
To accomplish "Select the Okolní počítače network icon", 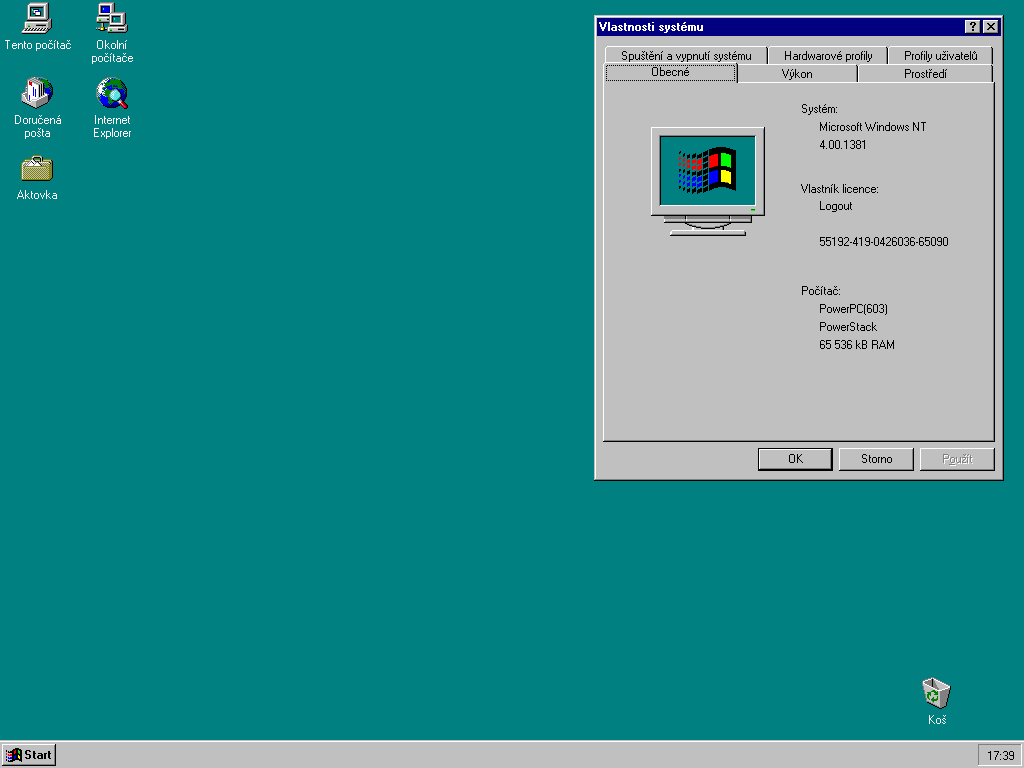I will pyautogui.click(x=111, y=17).
